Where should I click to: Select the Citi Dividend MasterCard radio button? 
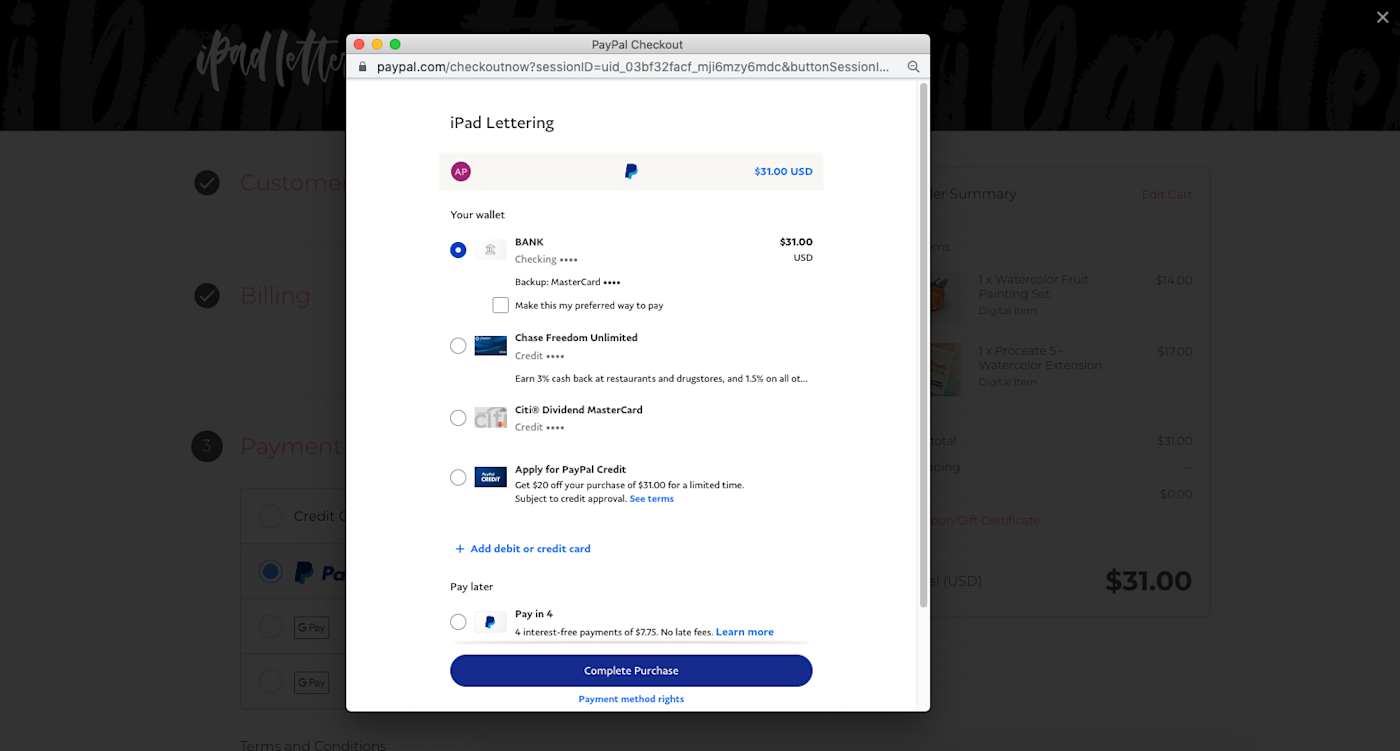tap(458, 418)
